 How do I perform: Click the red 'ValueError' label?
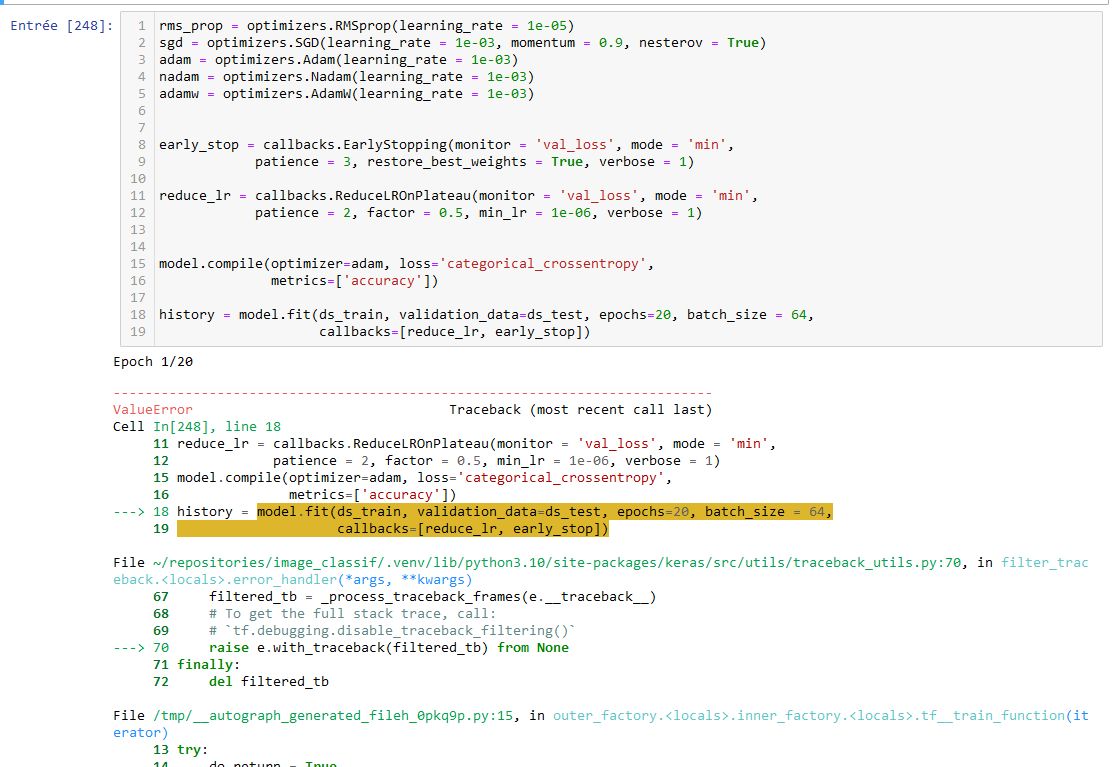point(152,409)
